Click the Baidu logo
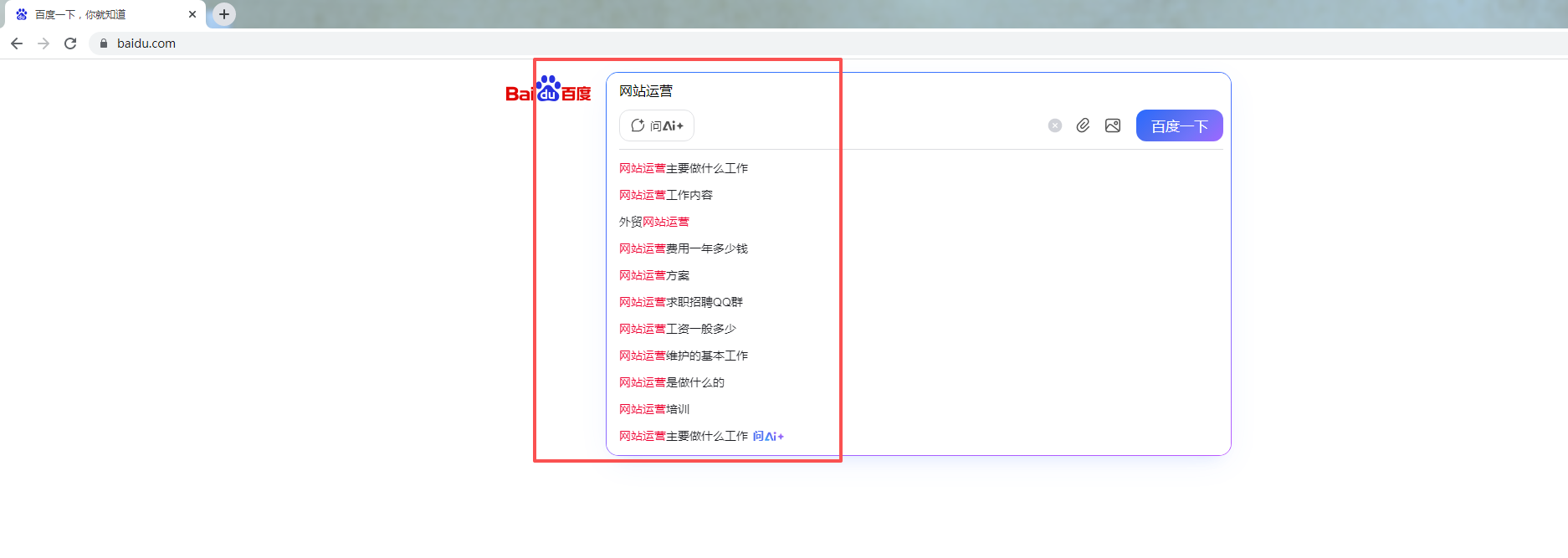The height and width of the screenshot is (558, 1568). [x=548, y=90]
